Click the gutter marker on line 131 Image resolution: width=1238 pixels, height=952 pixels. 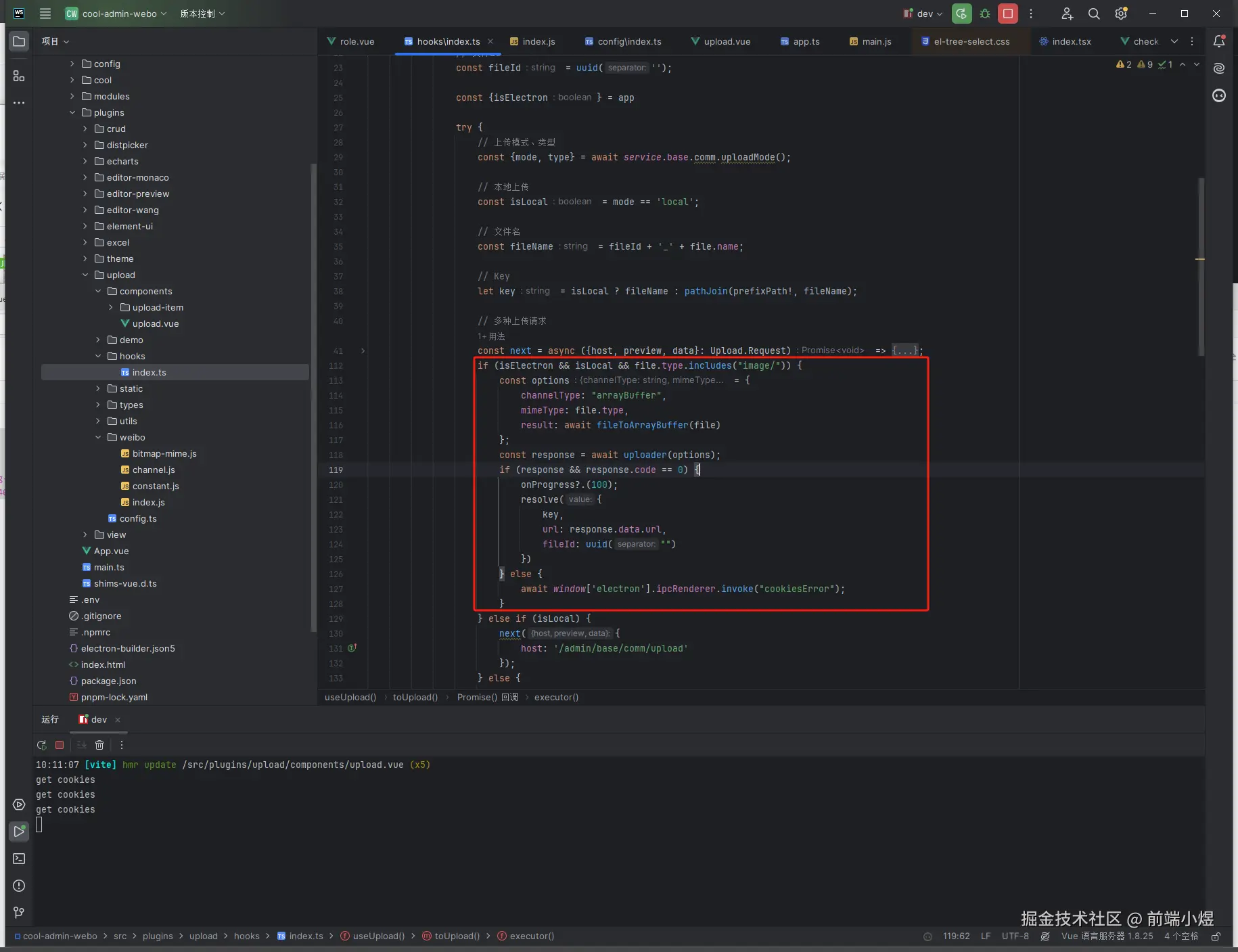click(352, 648)
